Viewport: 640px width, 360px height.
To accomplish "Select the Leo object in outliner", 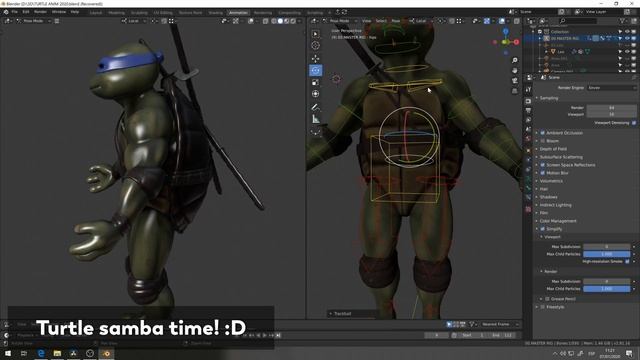I will coord(561,52).
